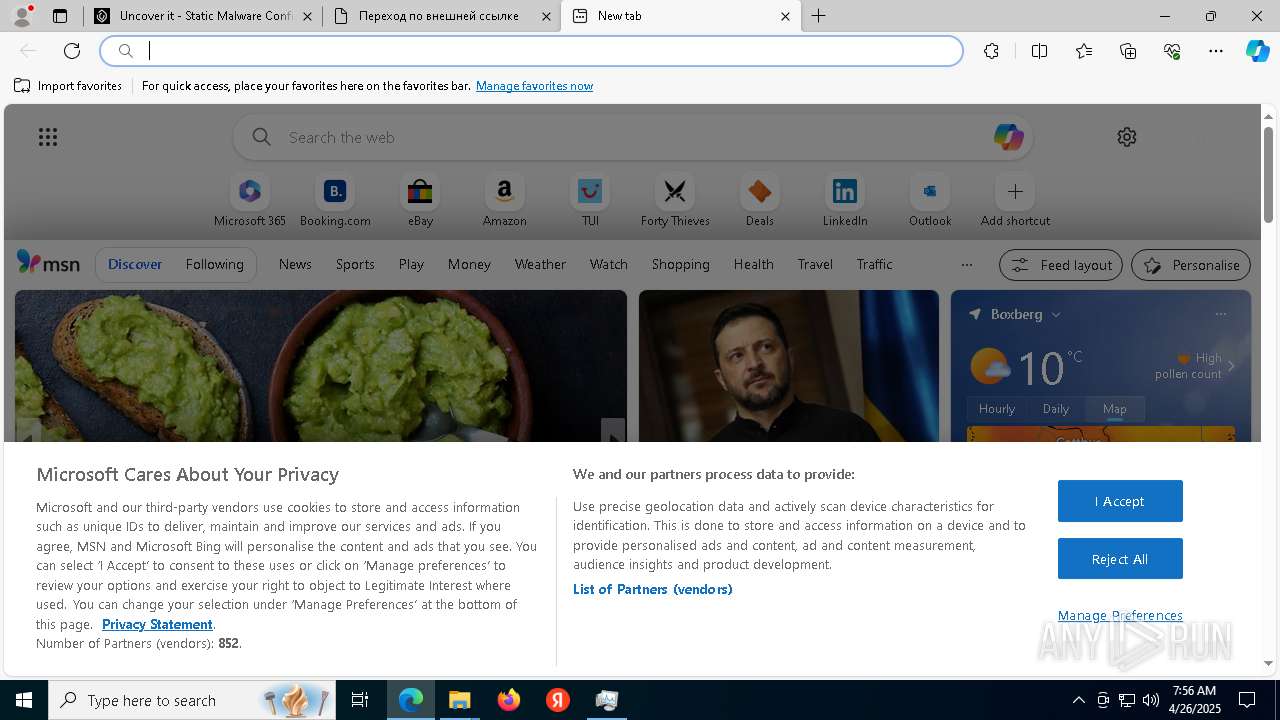Open weather card more options ellipsis

(1220, 314)
